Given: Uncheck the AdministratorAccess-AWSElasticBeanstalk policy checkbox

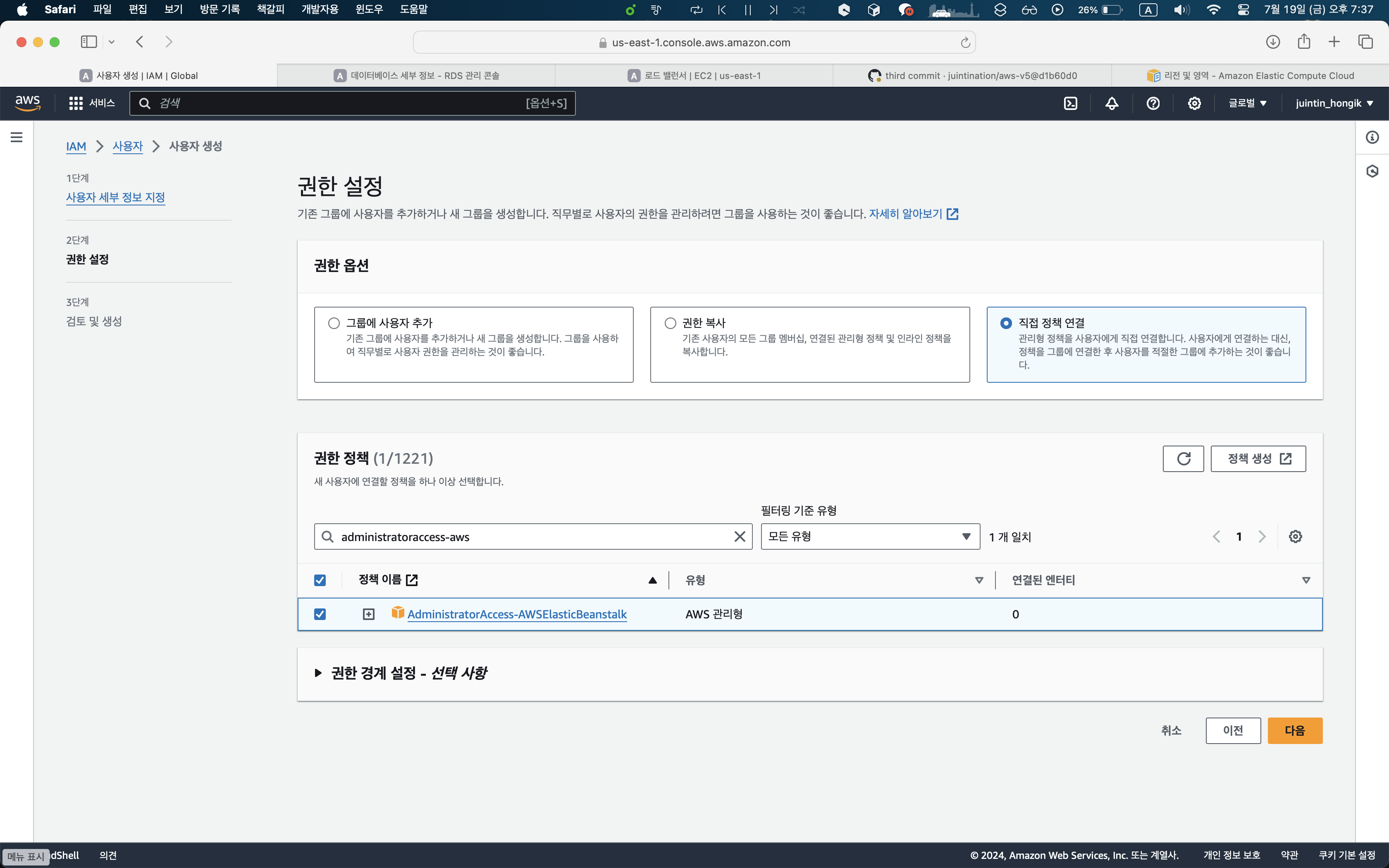Looking at the screenshot, I should pyautogui.click(x=320, y=614).
